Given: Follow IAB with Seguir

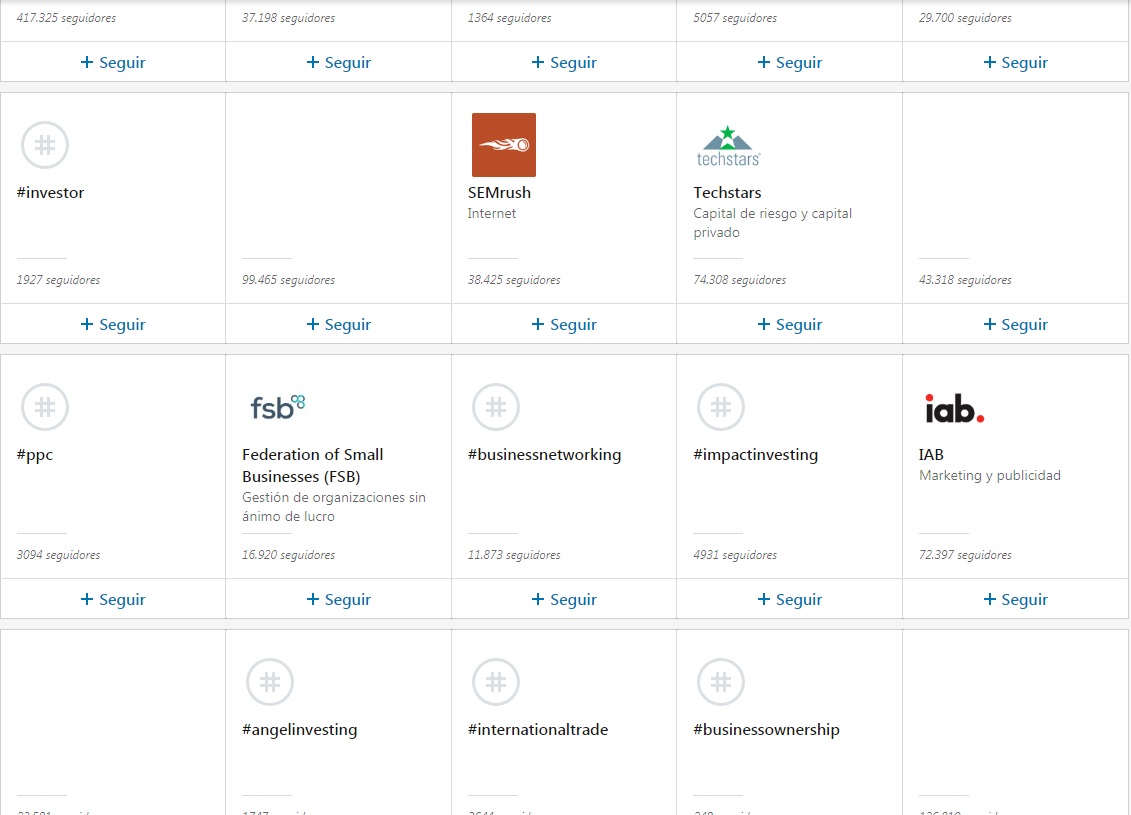Looking at the screenshot, I should (x=1016, y=599).
